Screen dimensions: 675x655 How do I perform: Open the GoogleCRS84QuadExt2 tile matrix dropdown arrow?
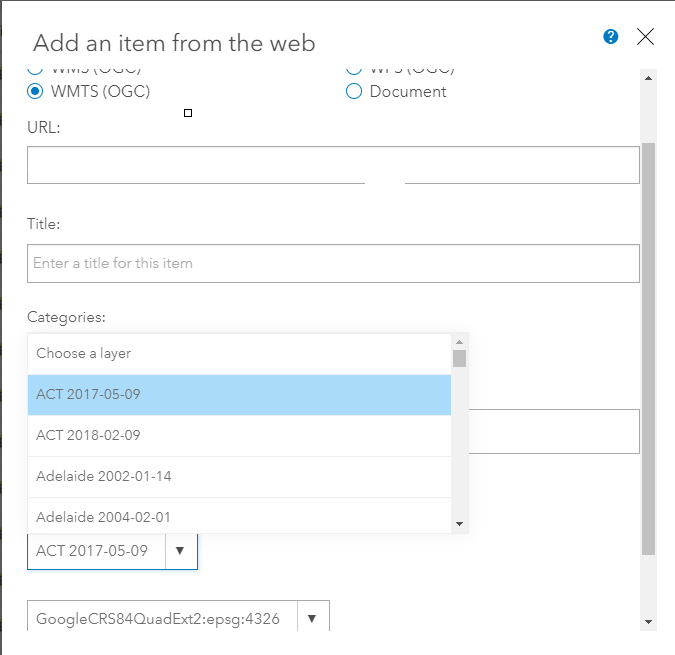313,619
